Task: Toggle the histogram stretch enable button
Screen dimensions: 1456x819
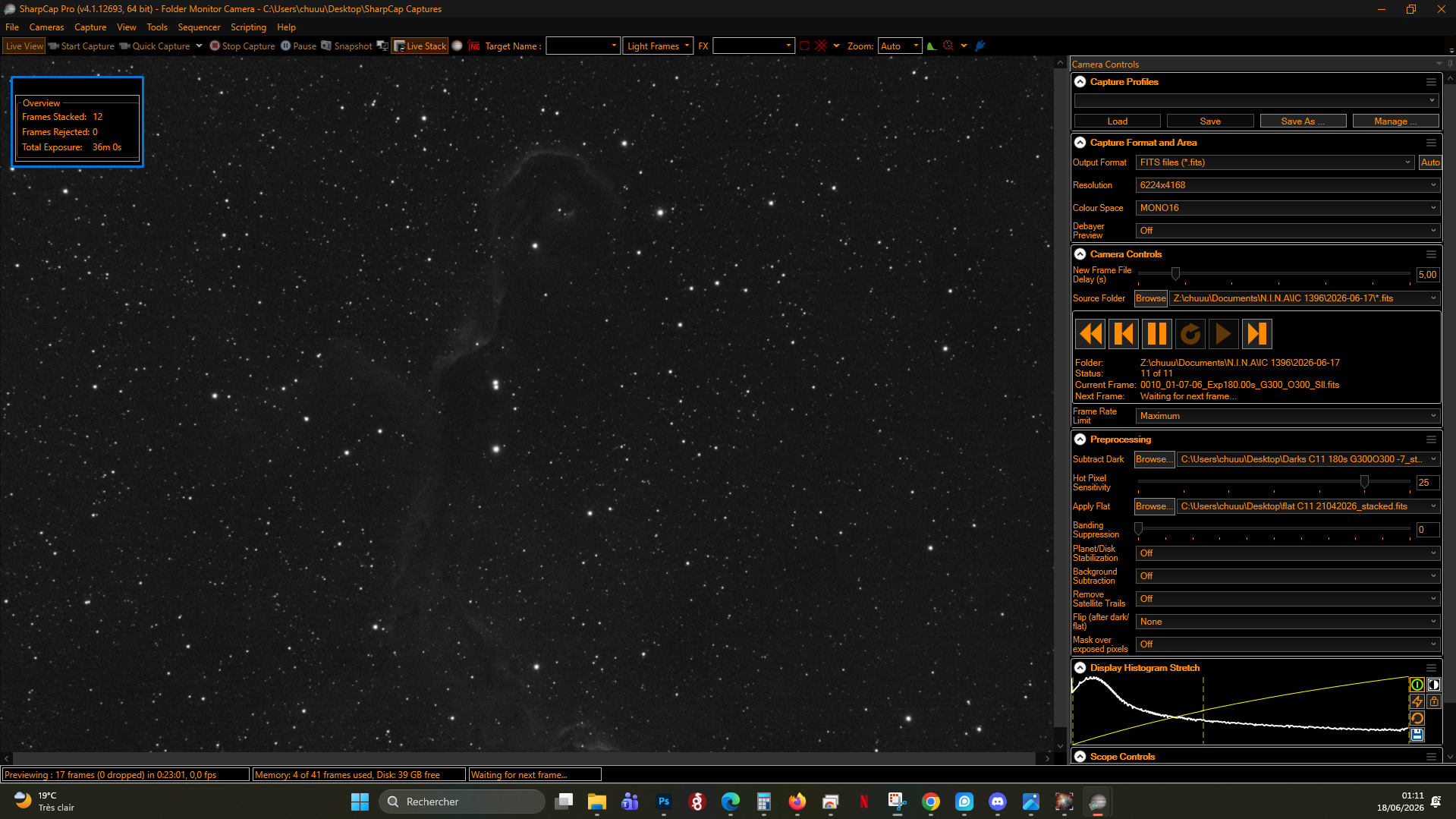Action: [1417, 685]
